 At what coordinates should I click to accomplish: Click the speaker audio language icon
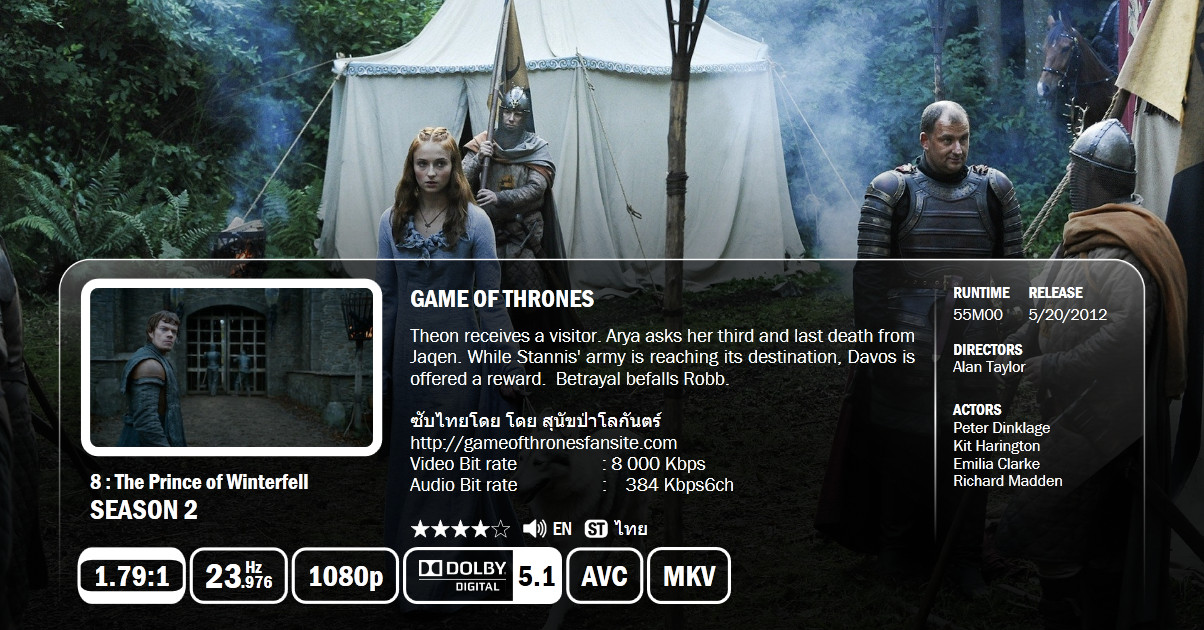point(535,528)
